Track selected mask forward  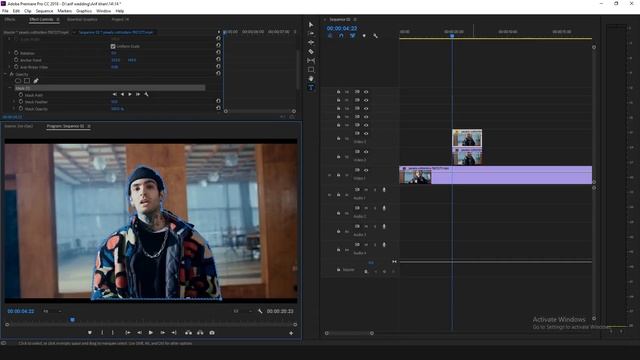(130, 94)
